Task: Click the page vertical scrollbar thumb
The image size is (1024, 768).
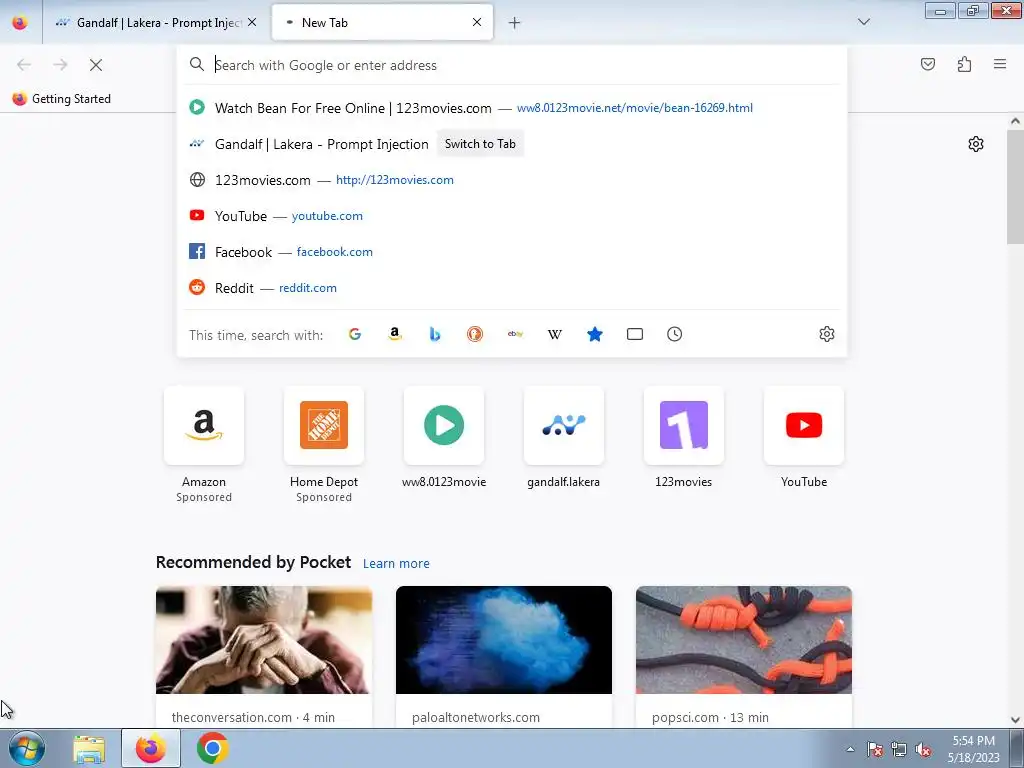Action: click(1016, 186)
